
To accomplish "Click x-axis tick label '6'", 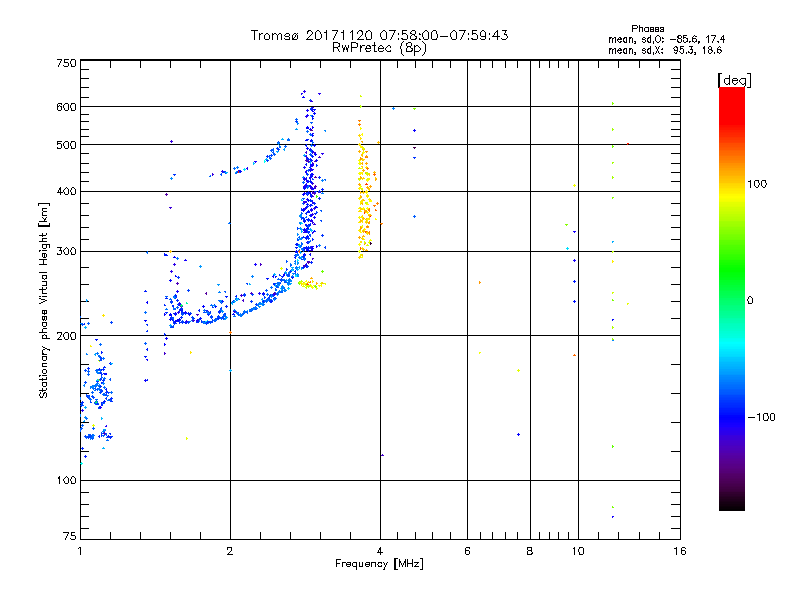I will [x=467, y=551].
